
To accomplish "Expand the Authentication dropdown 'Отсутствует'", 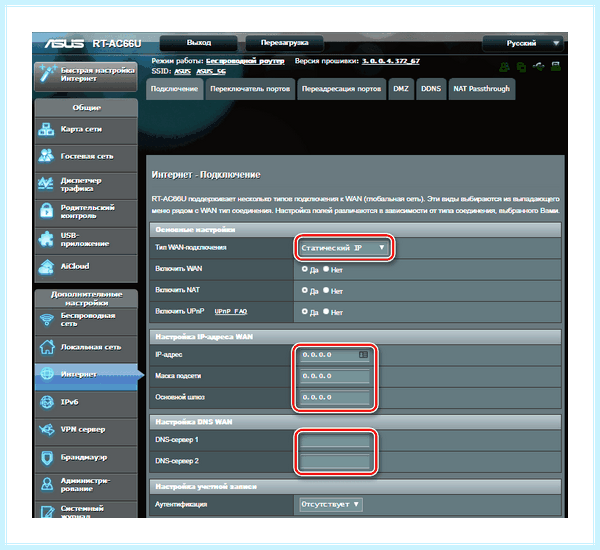I will (331, 504).
